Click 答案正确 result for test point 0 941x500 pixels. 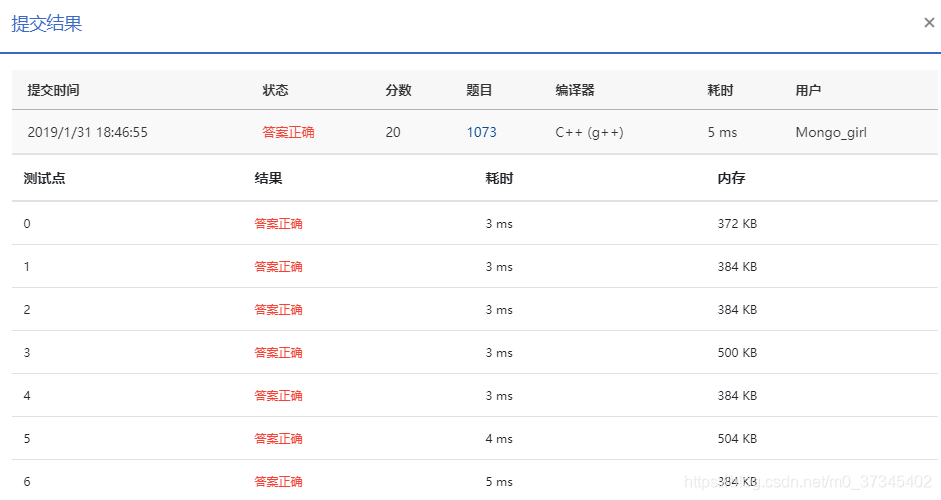point(278,224)
